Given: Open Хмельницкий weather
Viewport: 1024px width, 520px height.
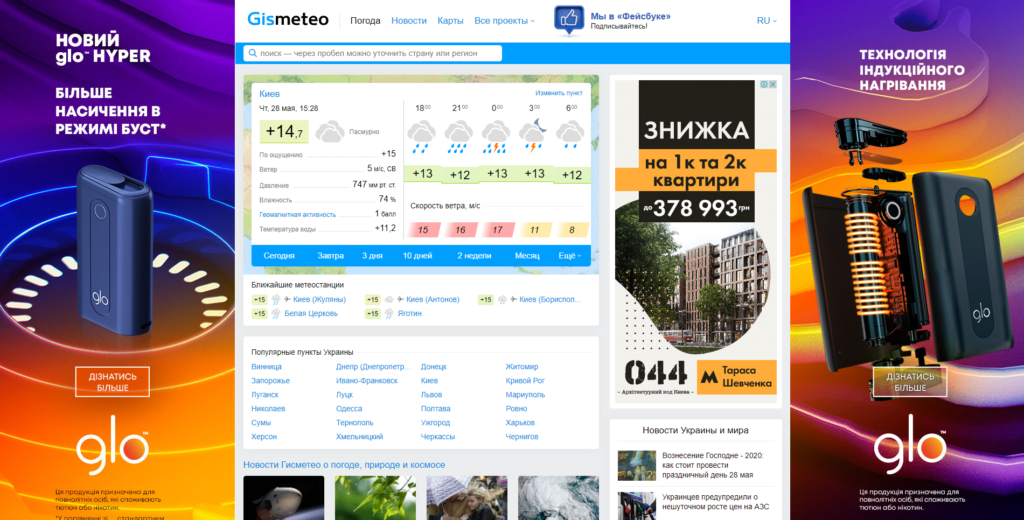Looking at the screenshot, I should (359, 436).
